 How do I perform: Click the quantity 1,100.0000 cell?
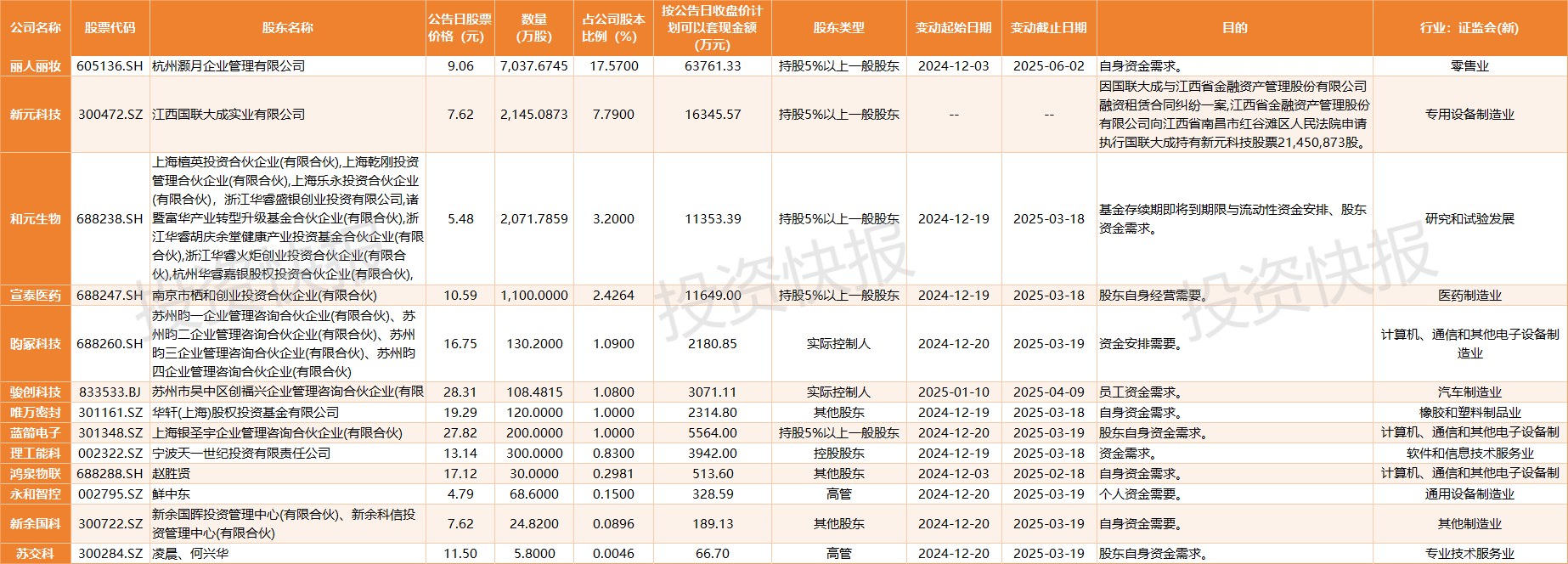pos(534,296)
